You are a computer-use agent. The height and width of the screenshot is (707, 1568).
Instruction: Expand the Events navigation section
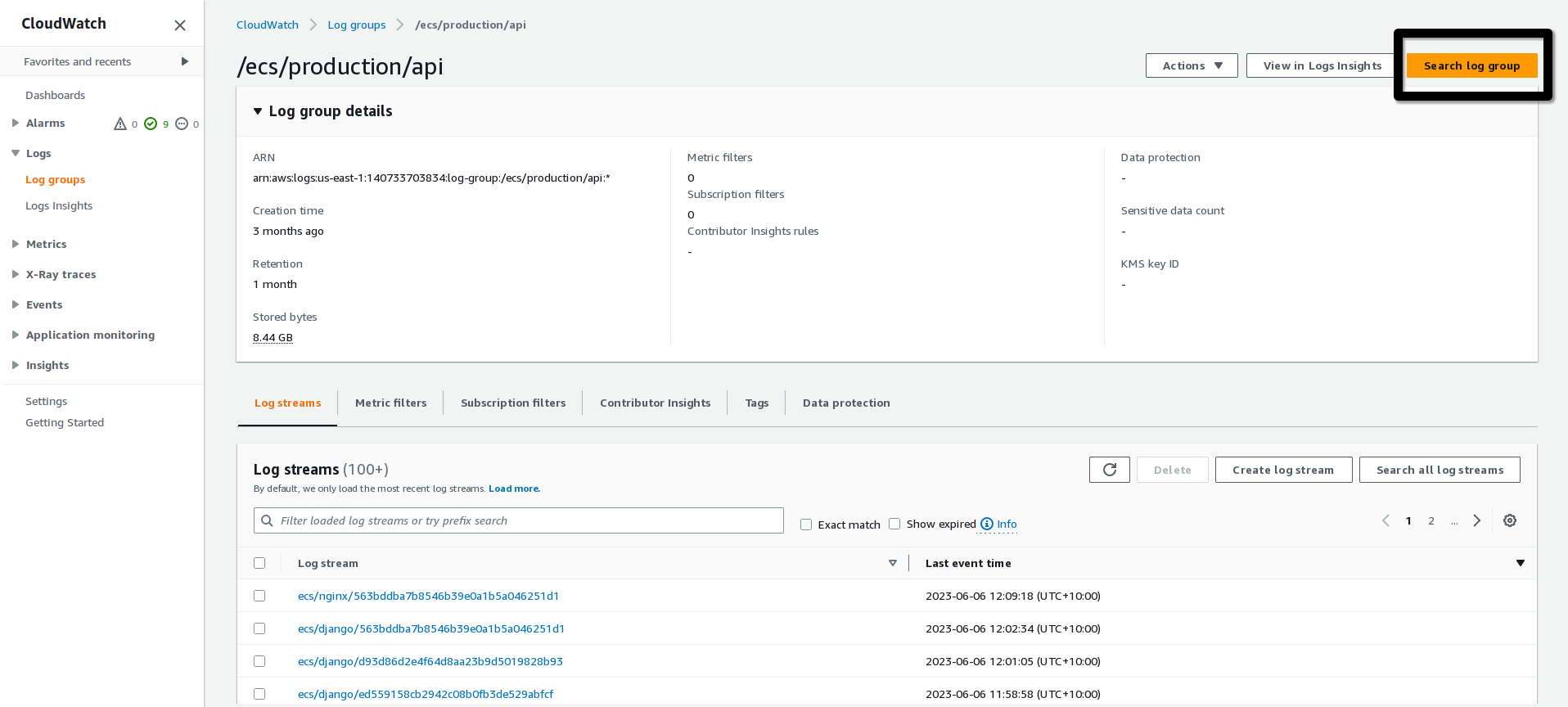pos(16,304)
